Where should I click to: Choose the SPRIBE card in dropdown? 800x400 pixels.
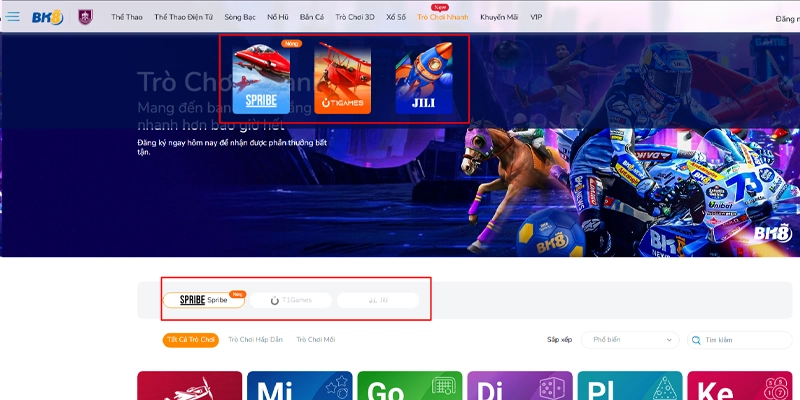pyautogui.click(x=261, y=79)
